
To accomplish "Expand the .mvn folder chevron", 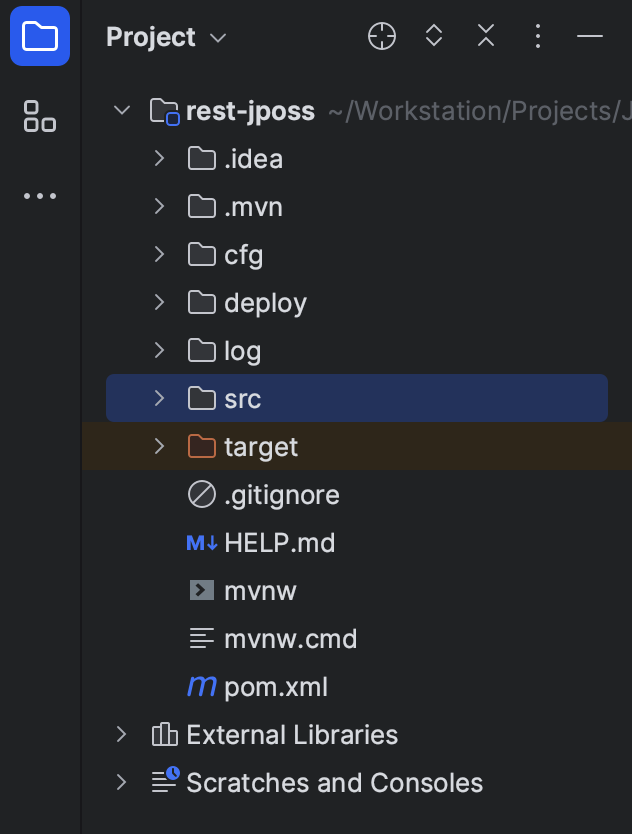I will click(x=159, y=206).
